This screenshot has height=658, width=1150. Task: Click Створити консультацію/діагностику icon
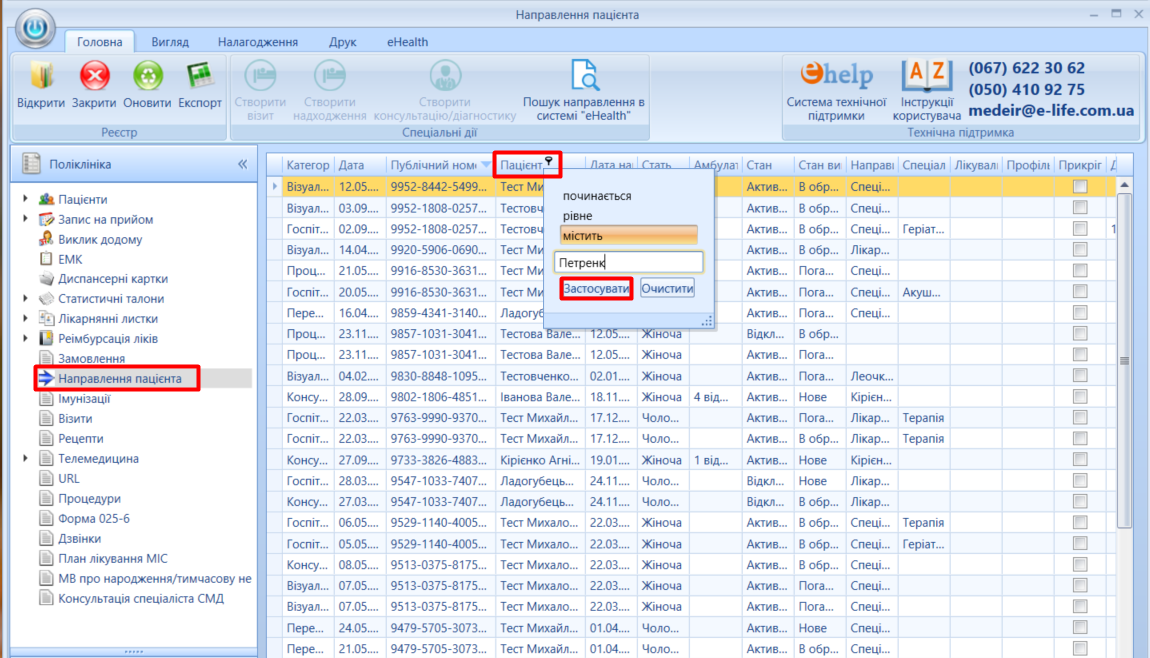pos(445,90)
